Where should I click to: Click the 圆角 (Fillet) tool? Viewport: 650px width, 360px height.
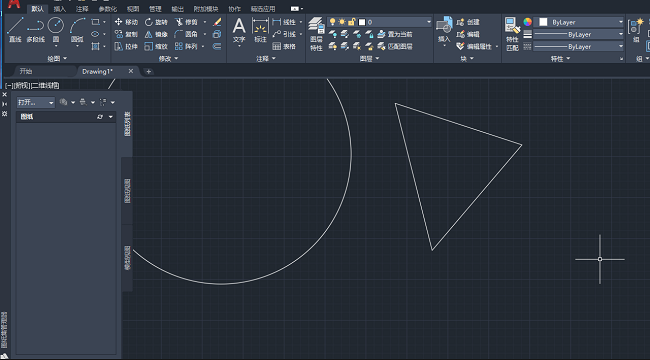187,34
